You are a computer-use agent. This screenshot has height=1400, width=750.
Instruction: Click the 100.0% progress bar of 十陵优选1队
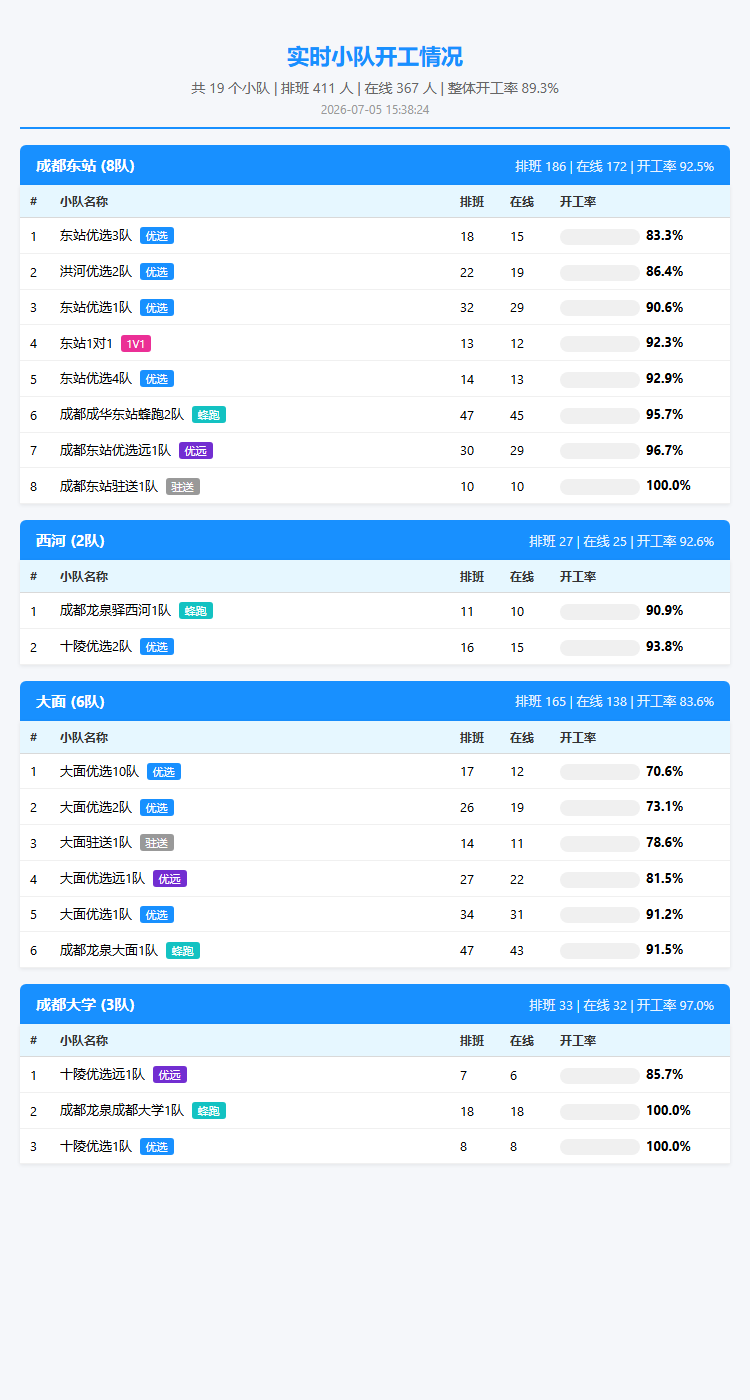pyautogui.click(x=600, y=1147)
